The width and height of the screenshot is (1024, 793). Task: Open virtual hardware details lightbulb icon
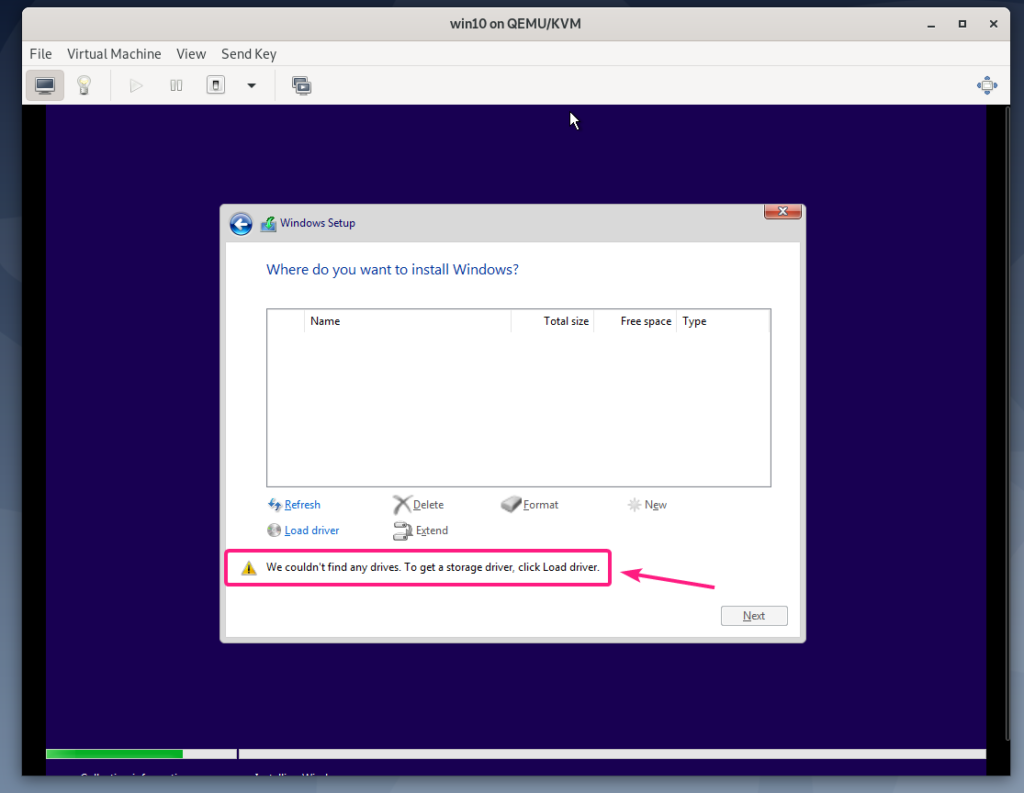(85, 86)
